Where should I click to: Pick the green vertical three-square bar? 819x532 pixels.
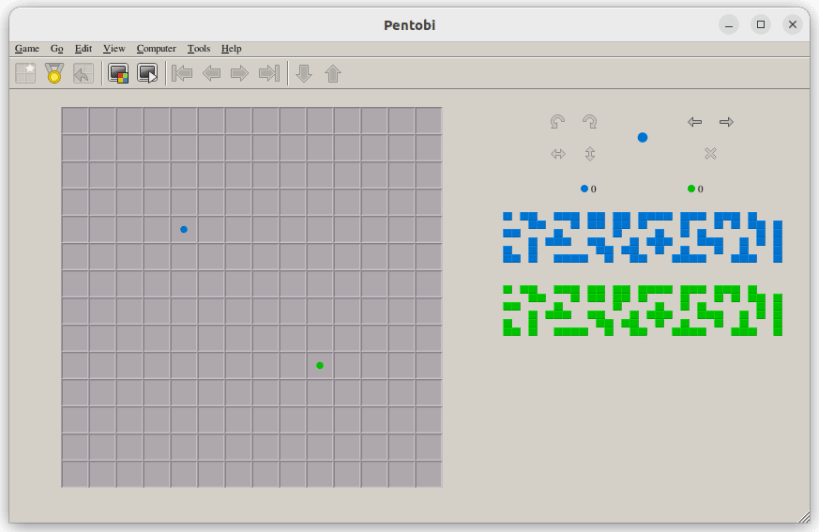pos(533,323)
